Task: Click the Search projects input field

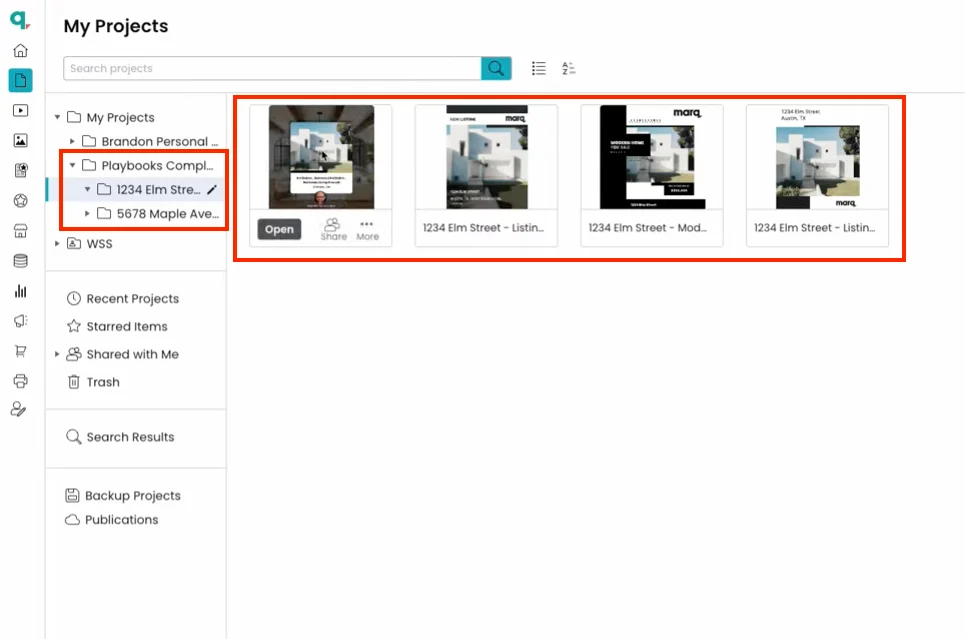Action: pyautogui.click(x=272, y=68)
